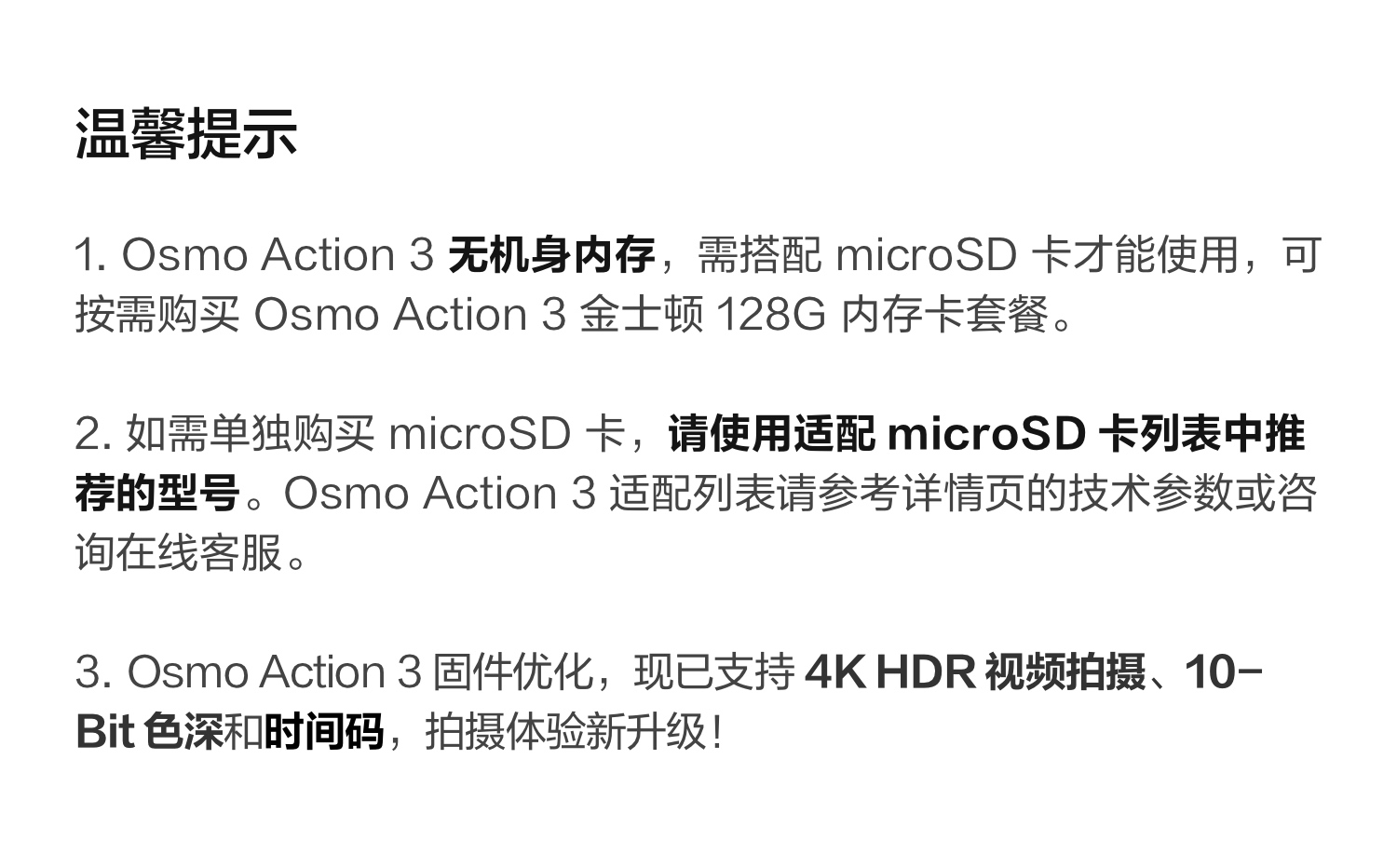Click the bold 请使用适配 text

tap(772, 434)
